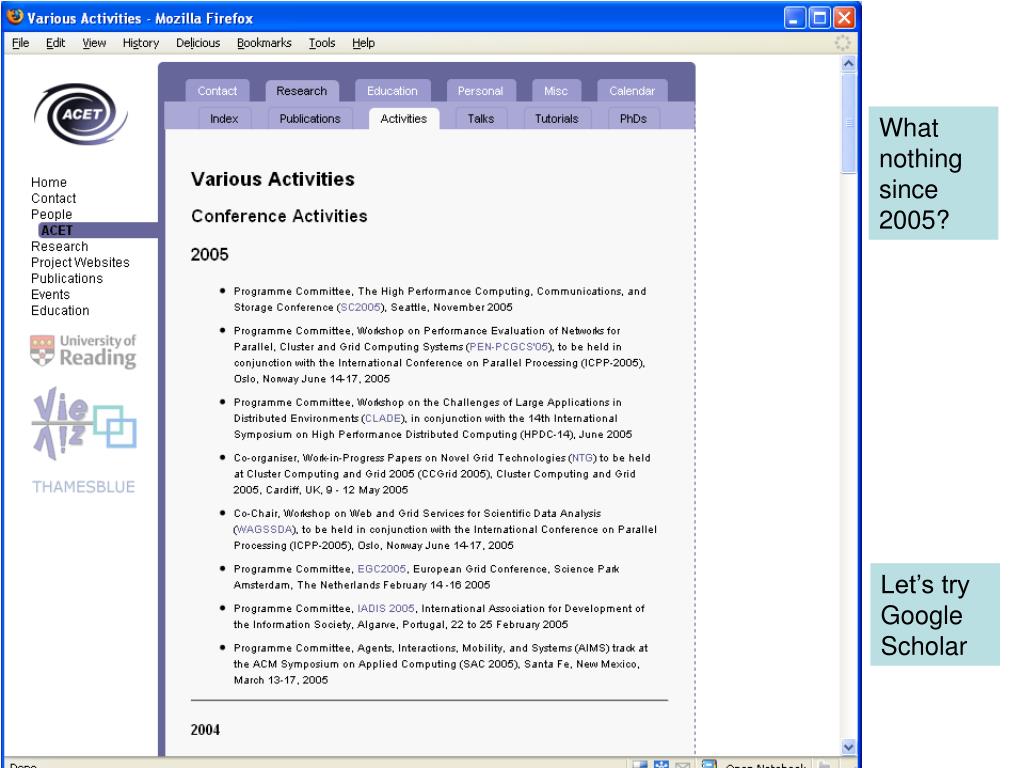Click the Firefox loading throbber icon
The width and height of the screenshot is (1024, 768).
842,43
